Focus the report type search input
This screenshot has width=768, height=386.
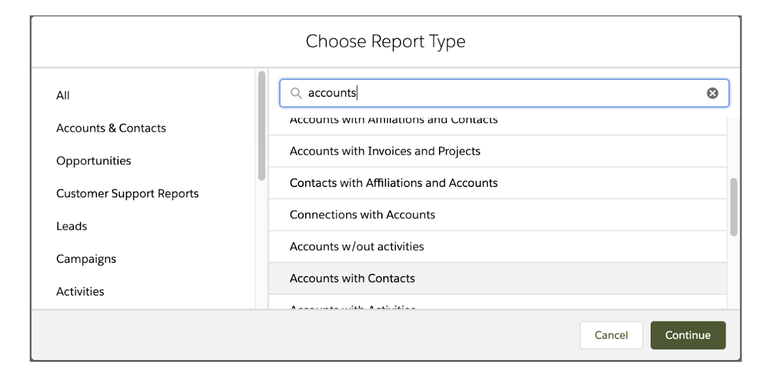(x=504, y=93)
